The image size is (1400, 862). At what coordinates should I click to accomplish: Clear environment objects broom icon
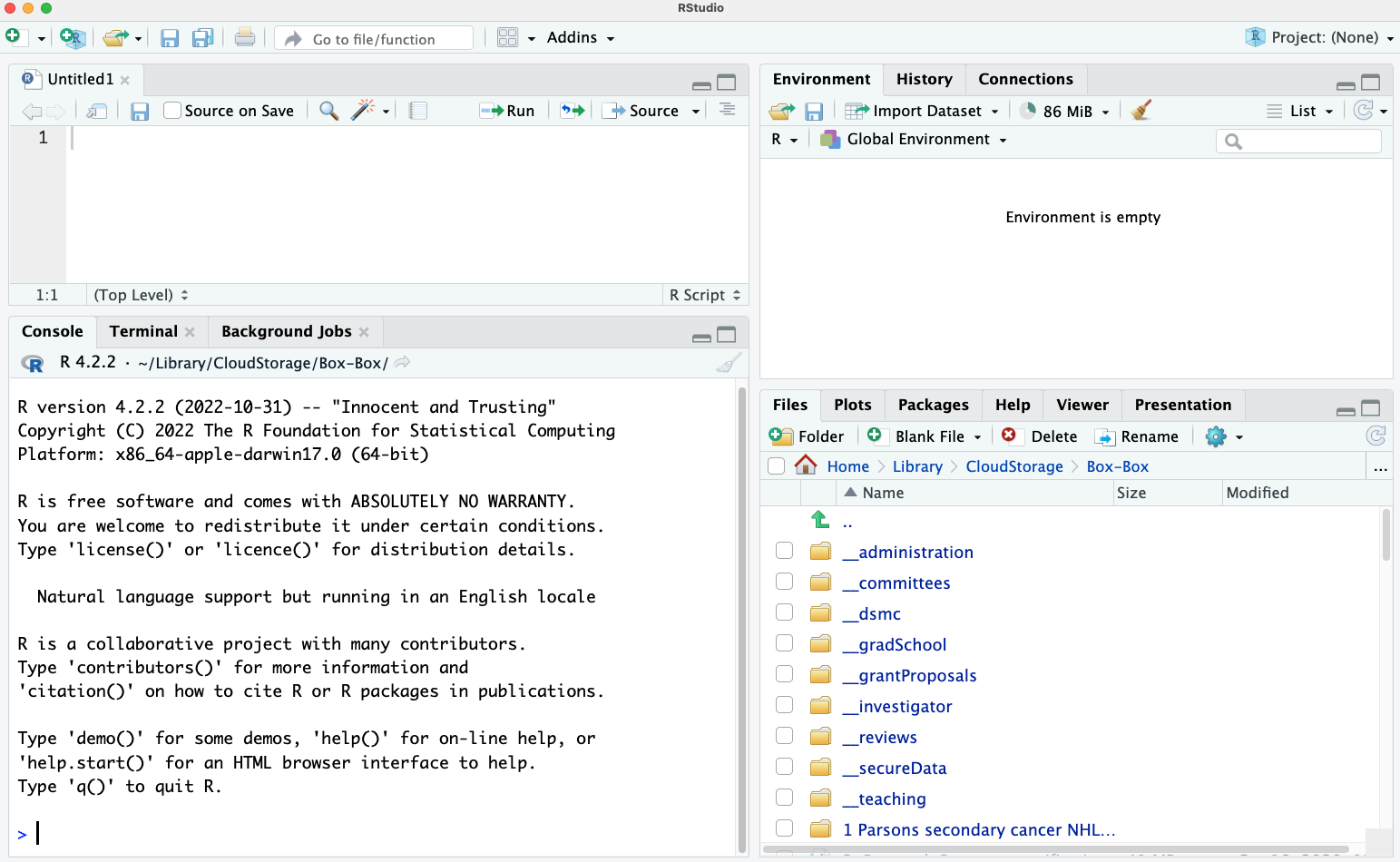coord(1141,110)
